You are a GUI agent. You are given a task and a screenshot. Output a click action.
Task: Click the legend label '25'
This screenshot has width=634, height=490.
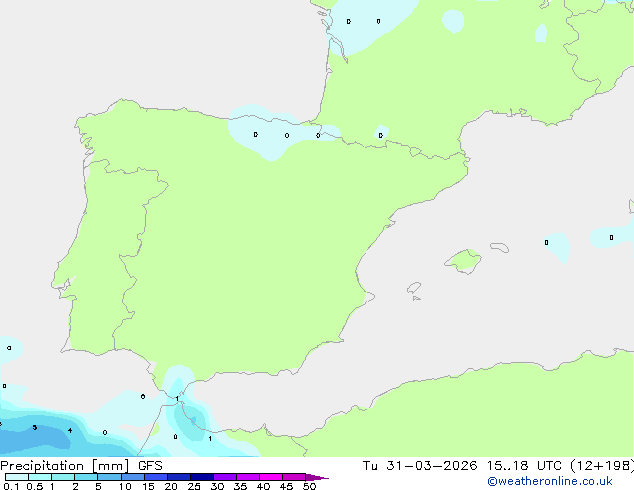(x=194, y=486)
